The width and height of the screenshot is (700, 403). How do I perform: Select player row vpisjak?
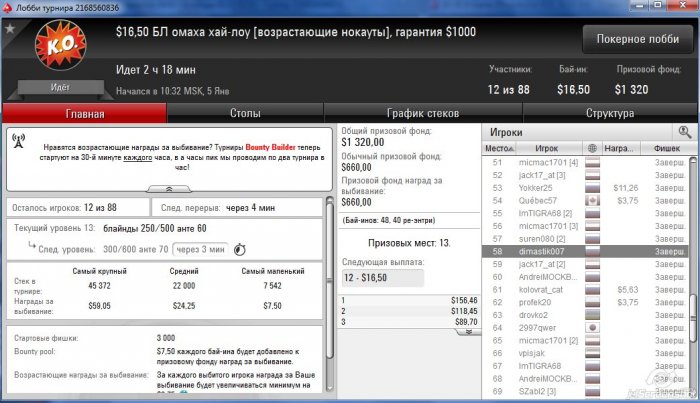point(586,353)
